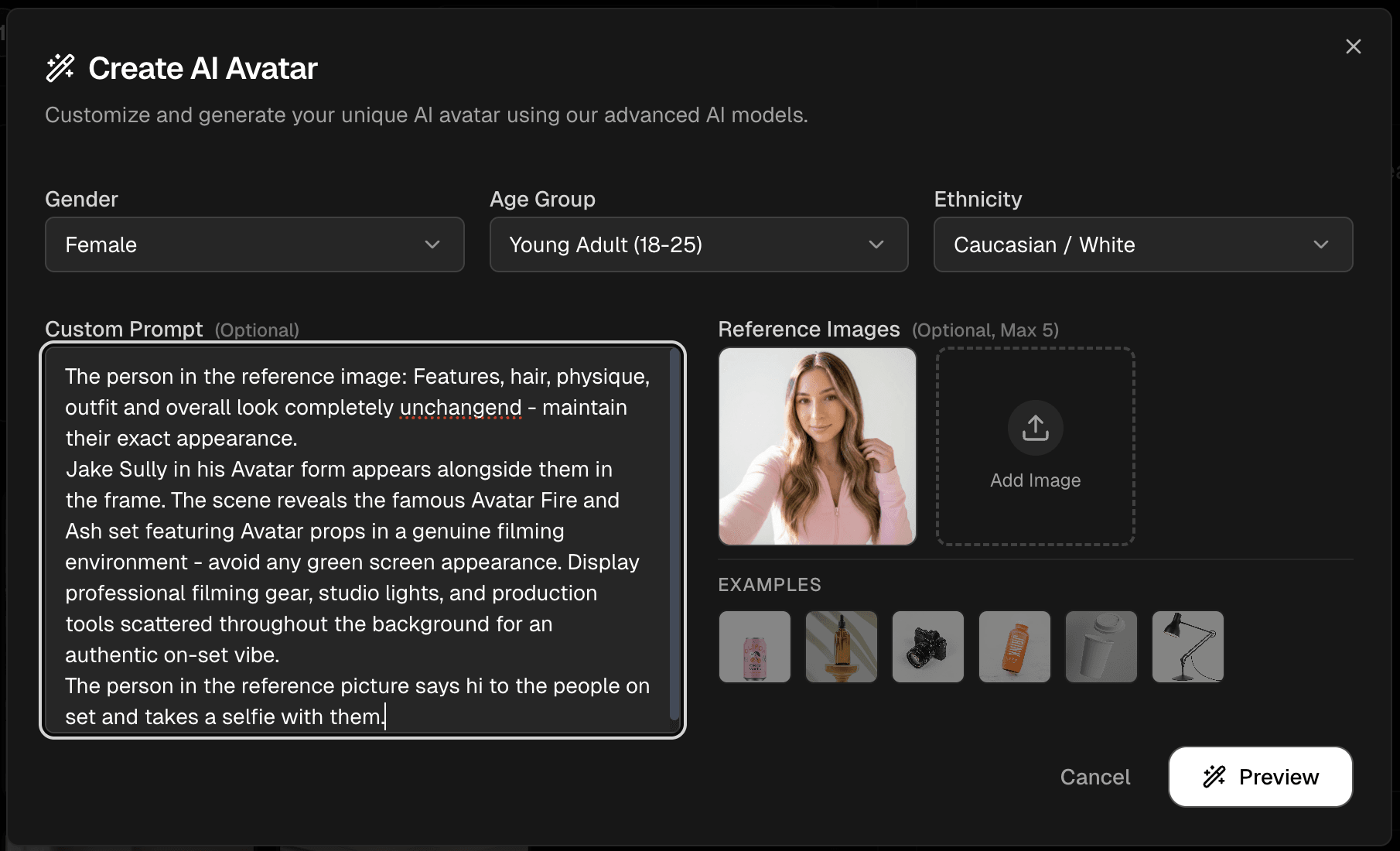The width and height of the screenshot is (1400, 851).
Task: Select the pink soda can example
Action: [x=754, y=647]
